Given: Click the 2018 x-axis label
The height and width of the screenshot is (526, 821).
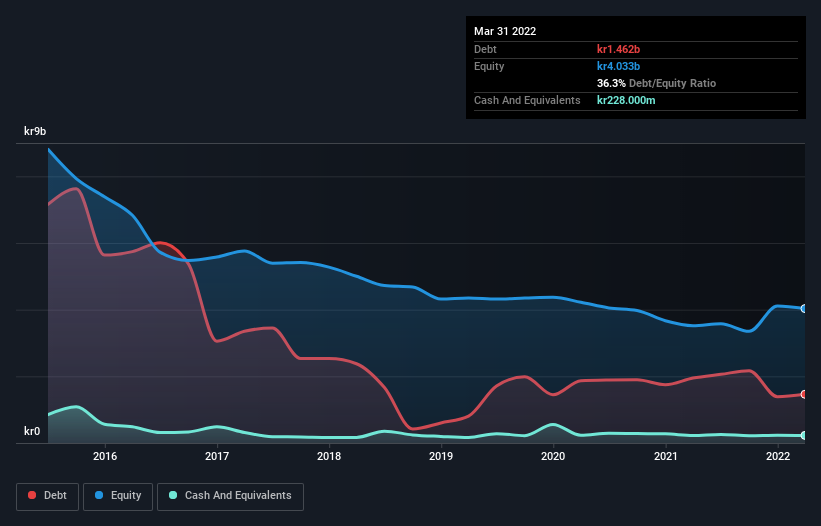Looking at the screenshot, I should [x=329, y=456].
